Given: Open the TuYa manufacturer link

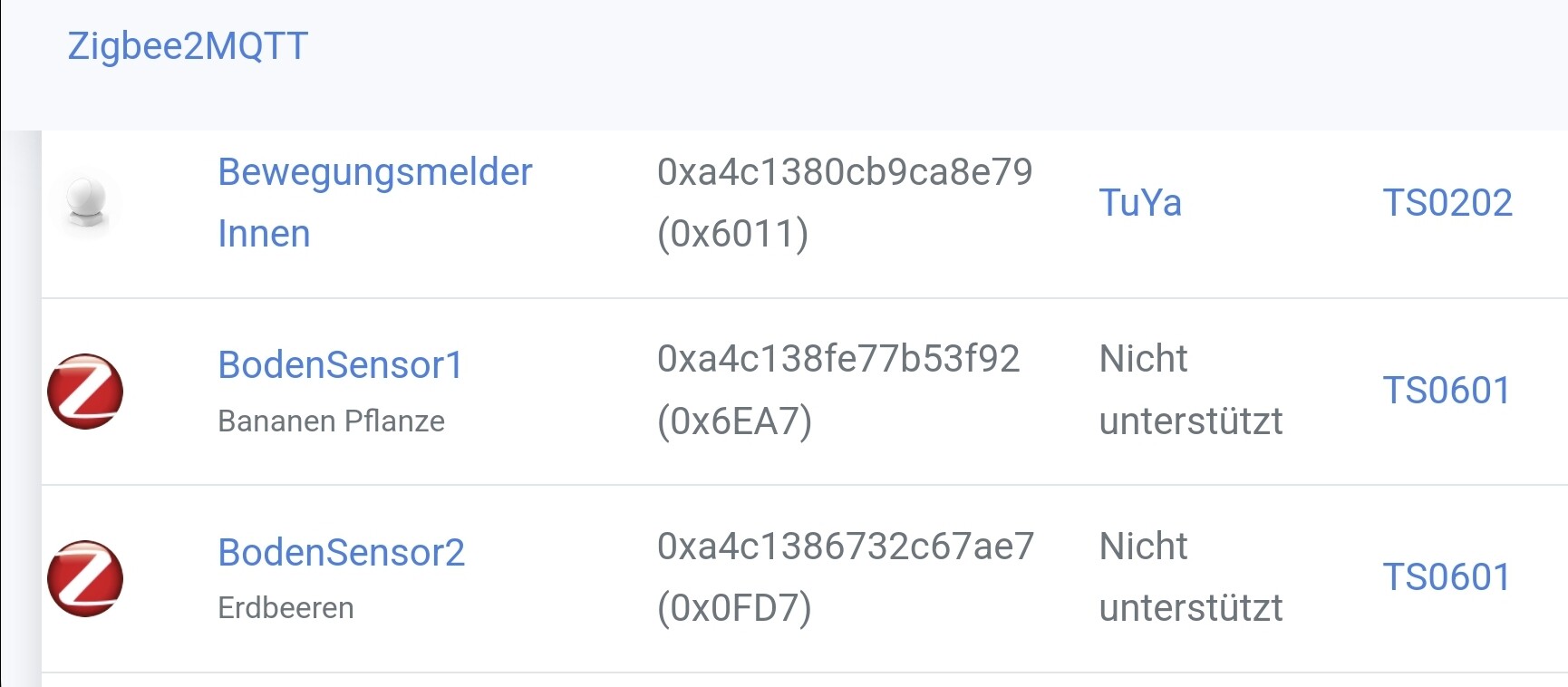Looking at the screenshot, I should pos(1140,203).
